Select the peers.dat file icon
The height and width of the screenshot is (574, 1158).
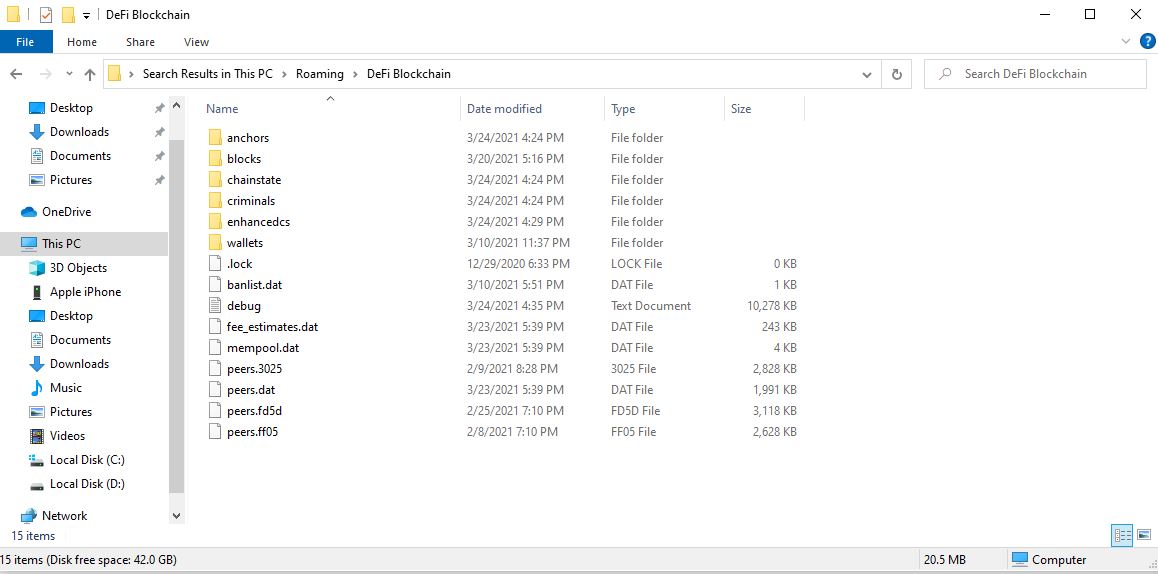click(215, 389)
